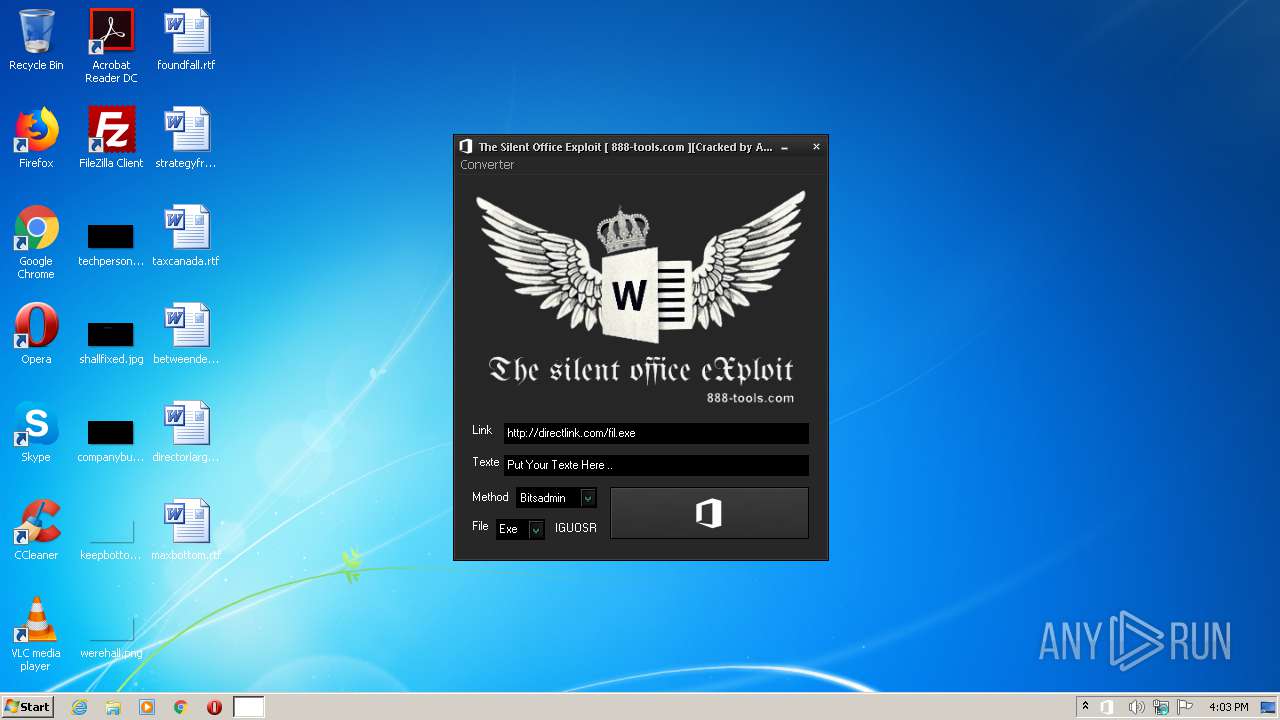Screen dimensions: 1280x720
Task: Launch VLC media player shortcut
Action: pos(36,634)
